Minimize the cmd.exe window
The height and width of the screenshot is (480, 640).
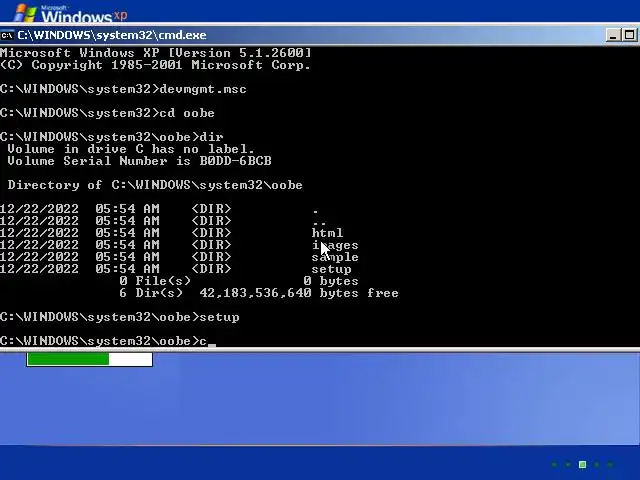[613, 36]
